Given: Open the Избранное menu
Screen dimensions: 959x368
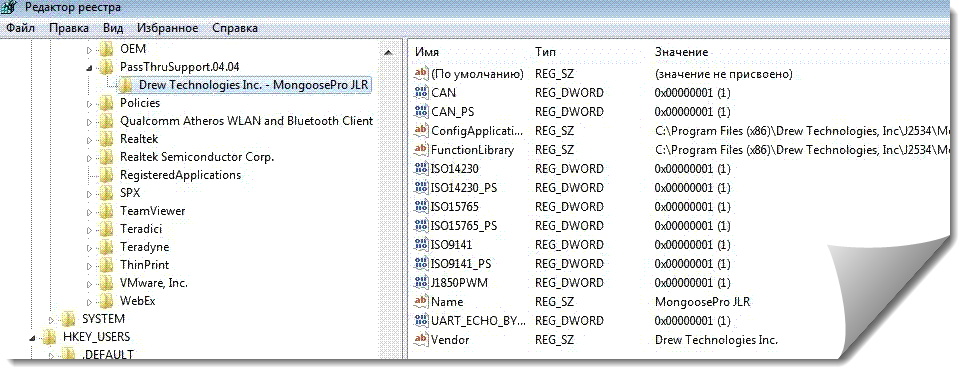Looking at the screenshot, I should pos(168,28).
